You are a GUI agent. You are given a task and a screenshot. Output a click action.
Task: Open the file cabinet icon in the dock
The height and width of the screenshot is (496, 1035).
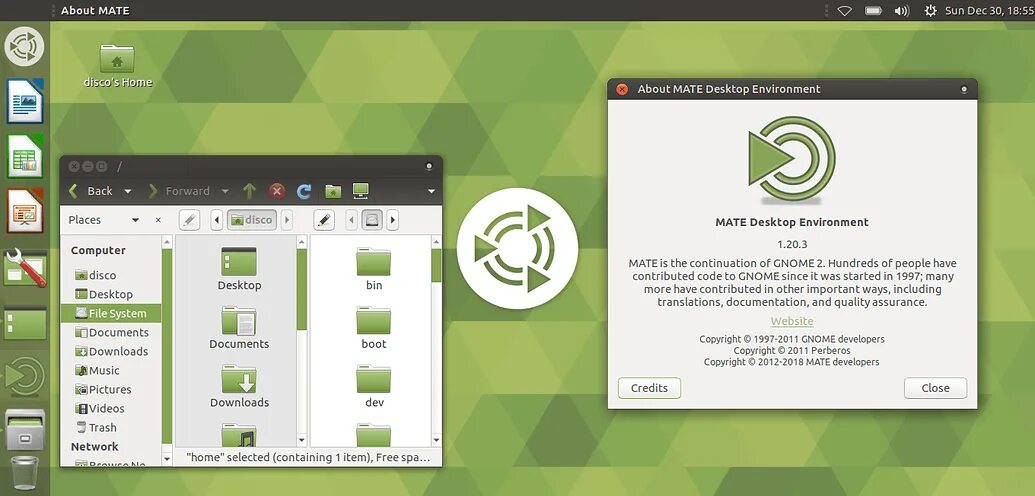click(25, 430)
